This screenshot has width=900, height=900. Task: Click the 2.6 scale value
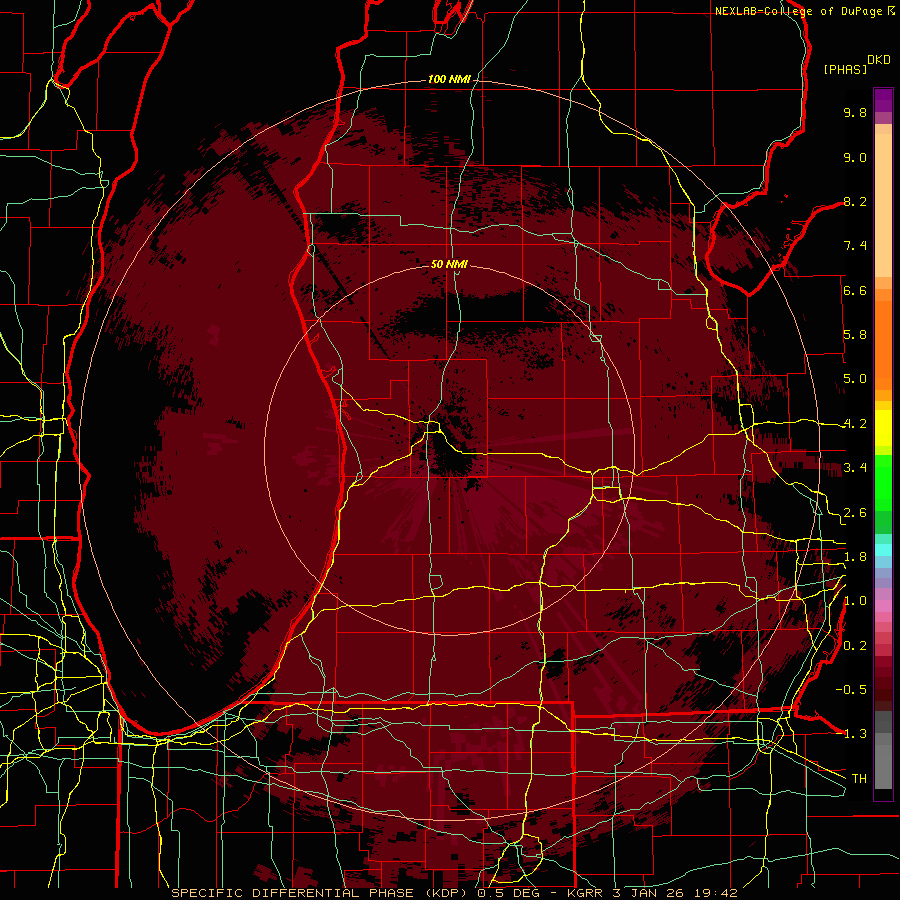point(855,513)
